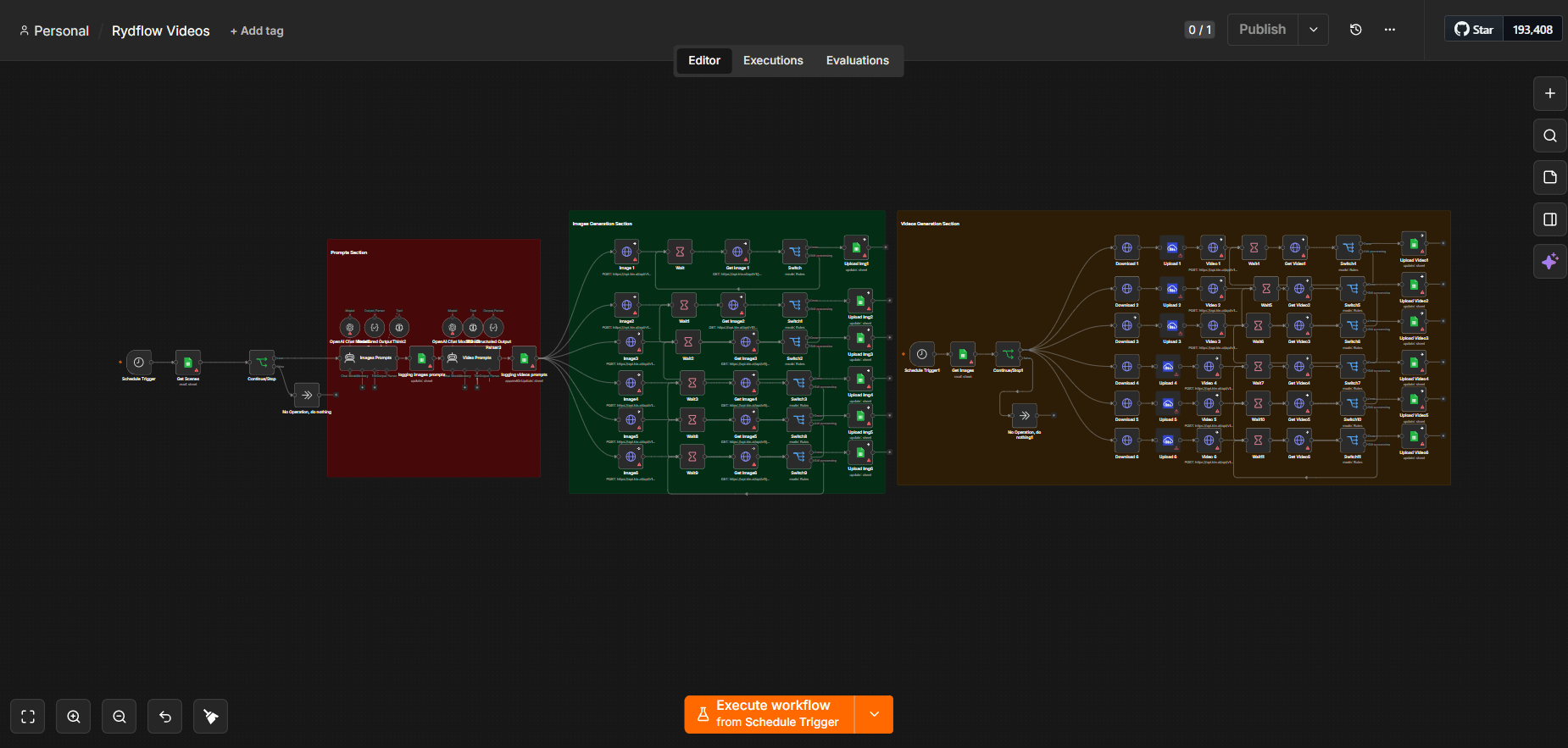Add a sticky note to canvas

point(1549,177)
